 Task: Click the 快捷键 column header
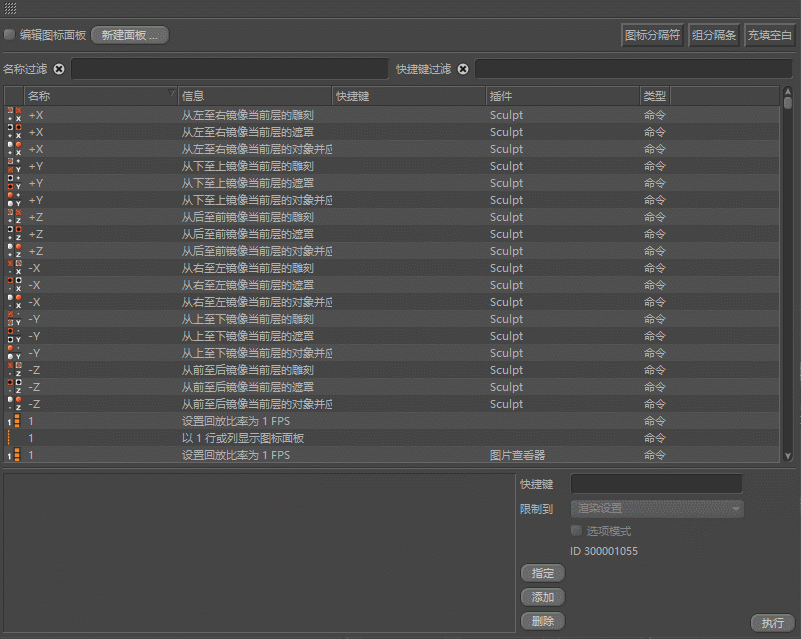click(408, 96)
